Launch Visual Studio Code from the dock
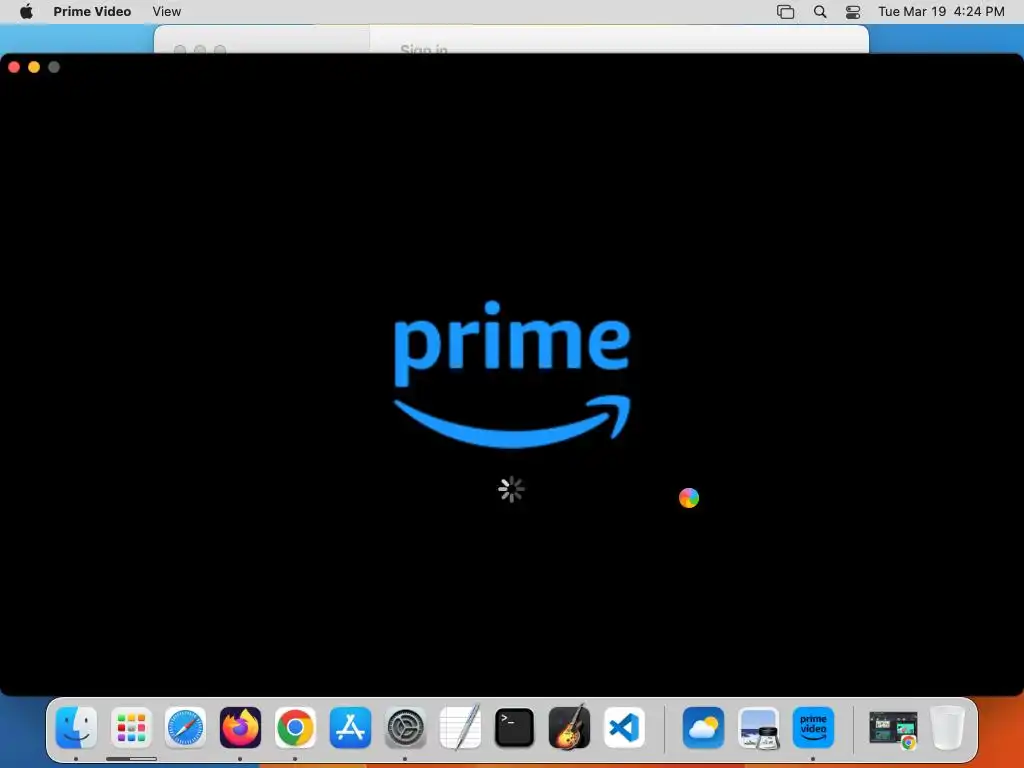 (624, 727)
